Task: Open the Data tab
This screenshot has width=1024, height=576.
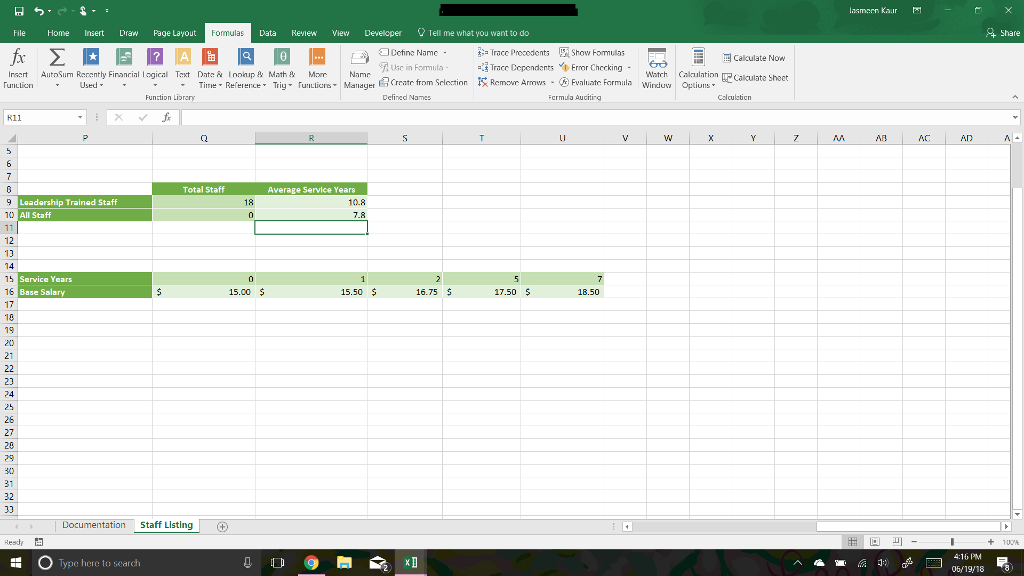Action: pyautogui.click(x=267, y=33)
